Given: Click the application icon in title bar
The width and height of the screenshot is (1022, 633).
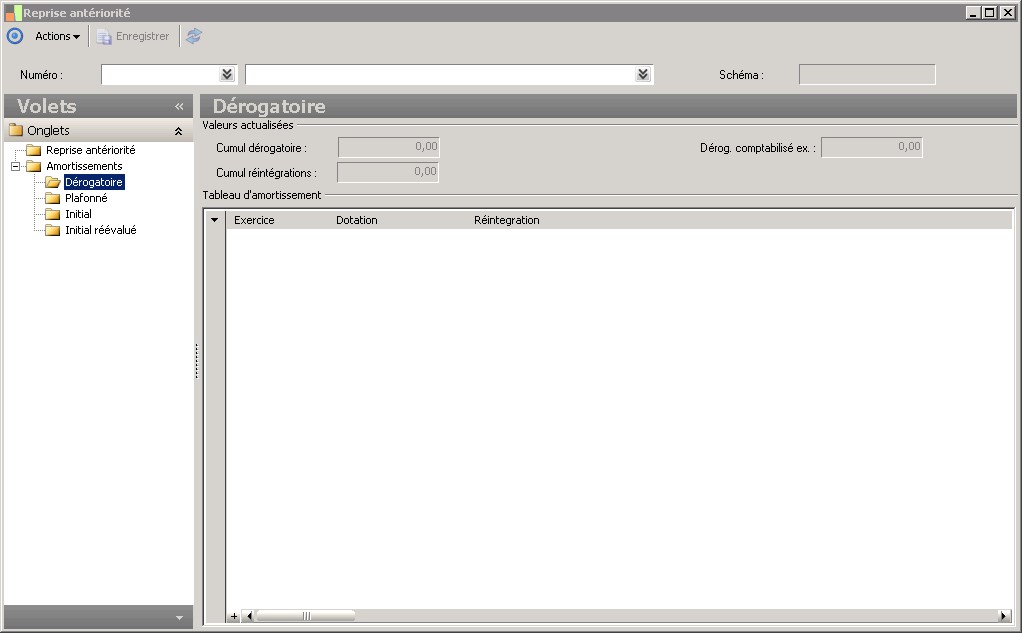Looking at the screenshot, I should (13, 12).
